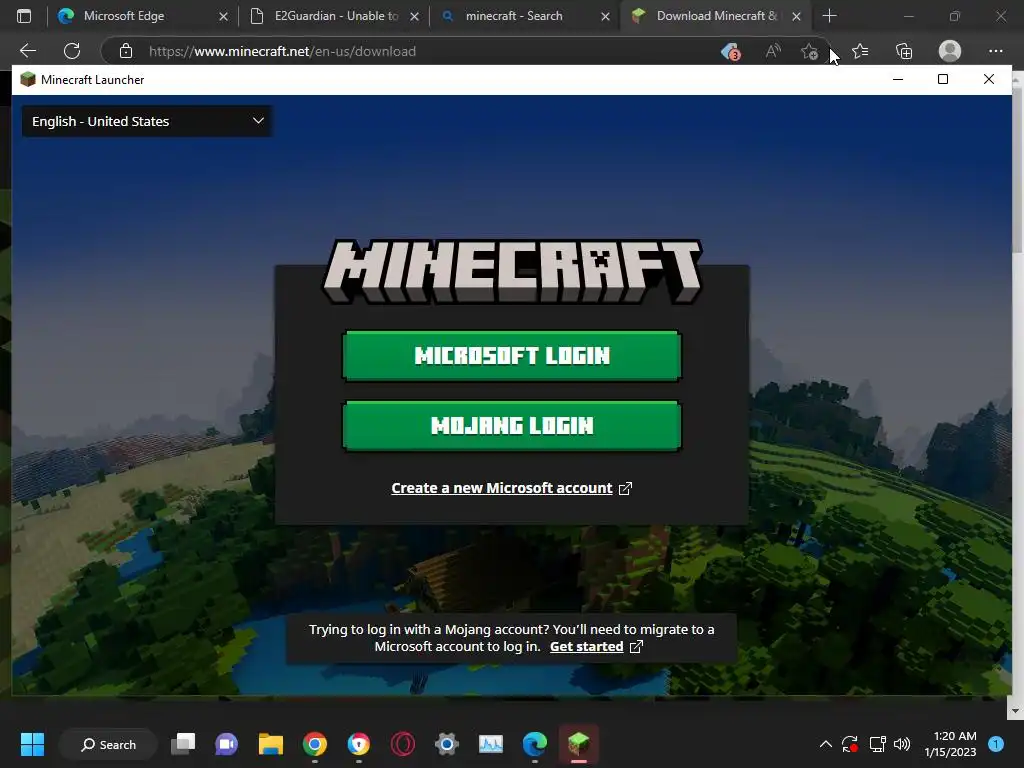Open Edge tab actions menu icon
Image resolution: width=1024 pixels, height=768 pixels.
(24, 16)
